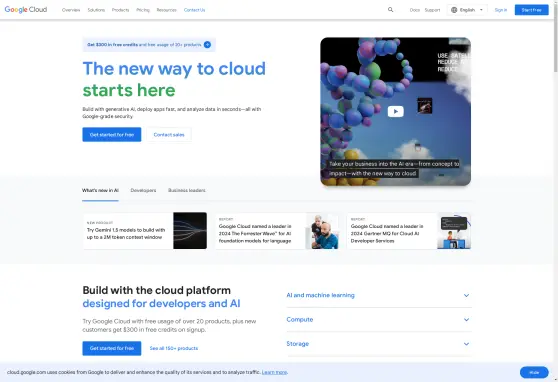Click 'The new way to cloud' headline

[174, 68]
